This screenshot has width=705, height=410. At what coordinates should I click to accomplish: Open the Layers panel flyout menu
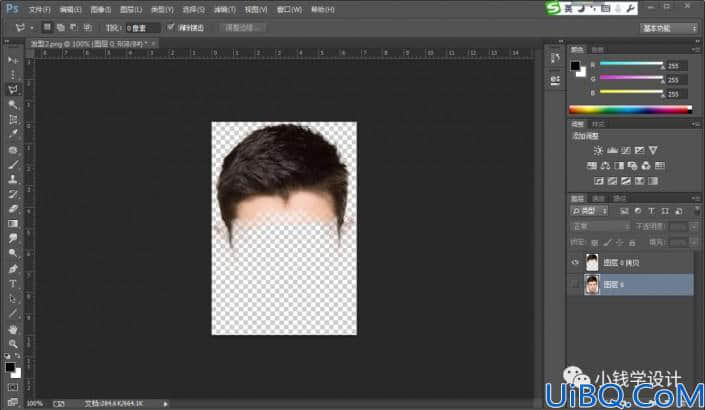[696, 198]
